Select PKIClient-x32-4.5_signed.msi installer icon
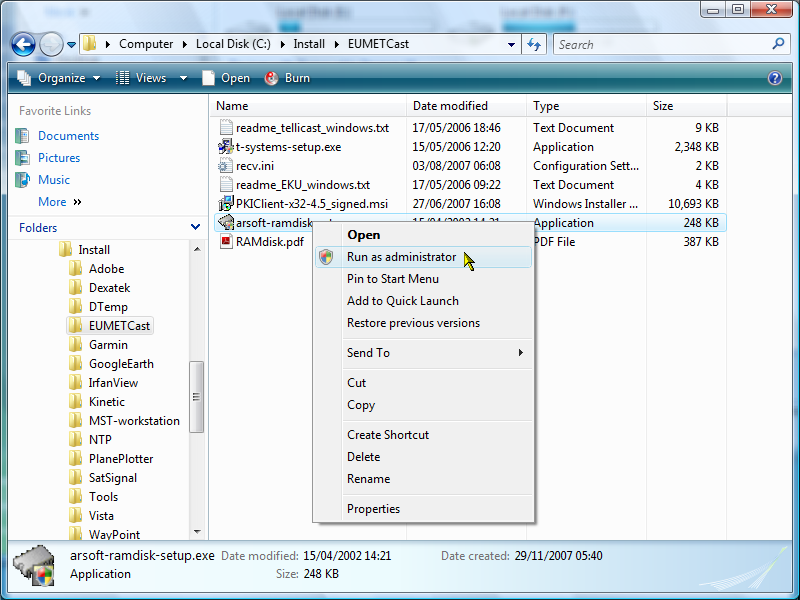Screen dimensions: 800x600 click(x=226, y=204)
